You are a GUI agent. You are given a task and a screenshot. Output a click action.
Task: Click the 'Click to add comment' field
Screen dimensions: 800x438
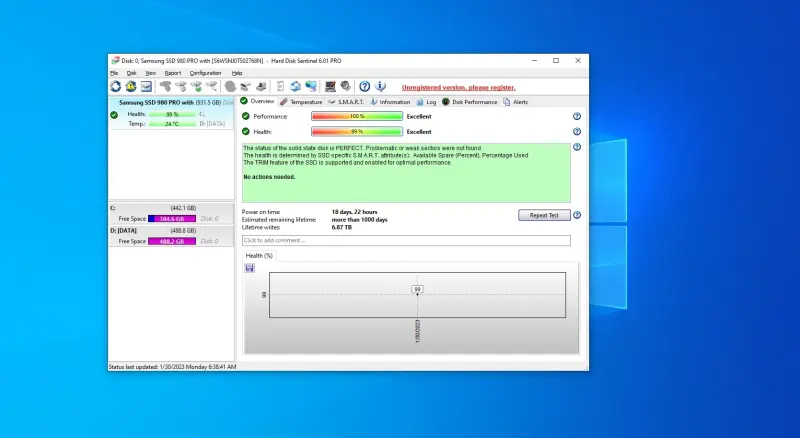coord(406,240)
